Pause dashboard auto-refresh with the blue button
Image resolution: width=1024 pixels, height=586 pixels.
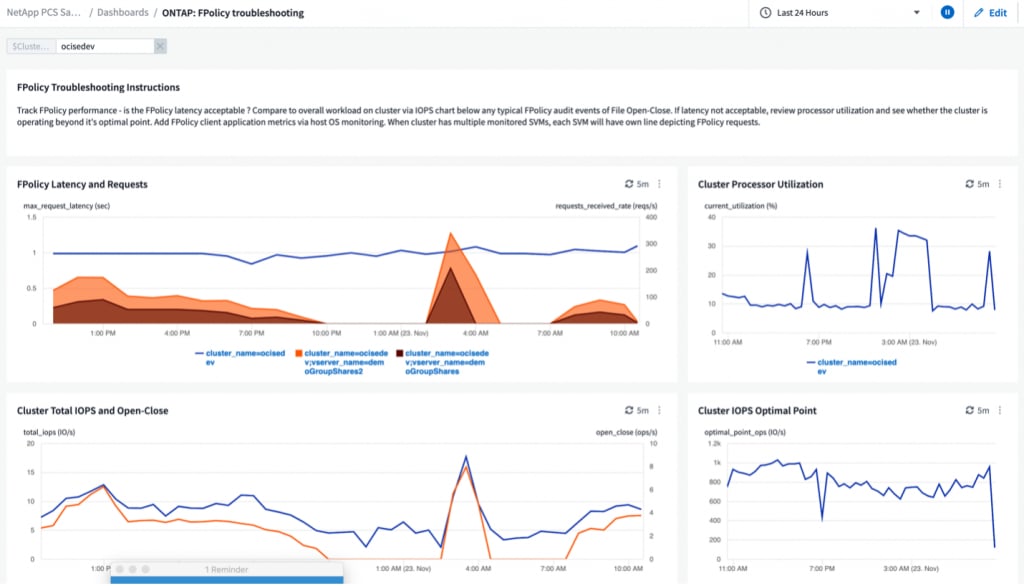coord(947,12)
